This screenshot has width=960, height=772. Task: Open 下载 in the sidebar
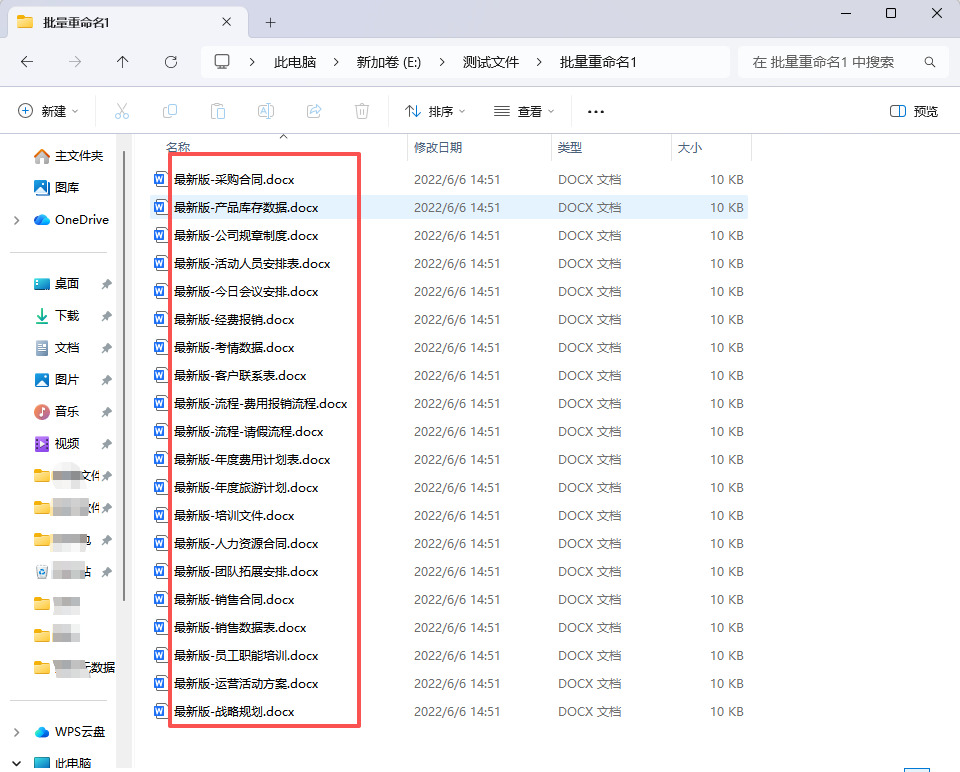[56, 316]
